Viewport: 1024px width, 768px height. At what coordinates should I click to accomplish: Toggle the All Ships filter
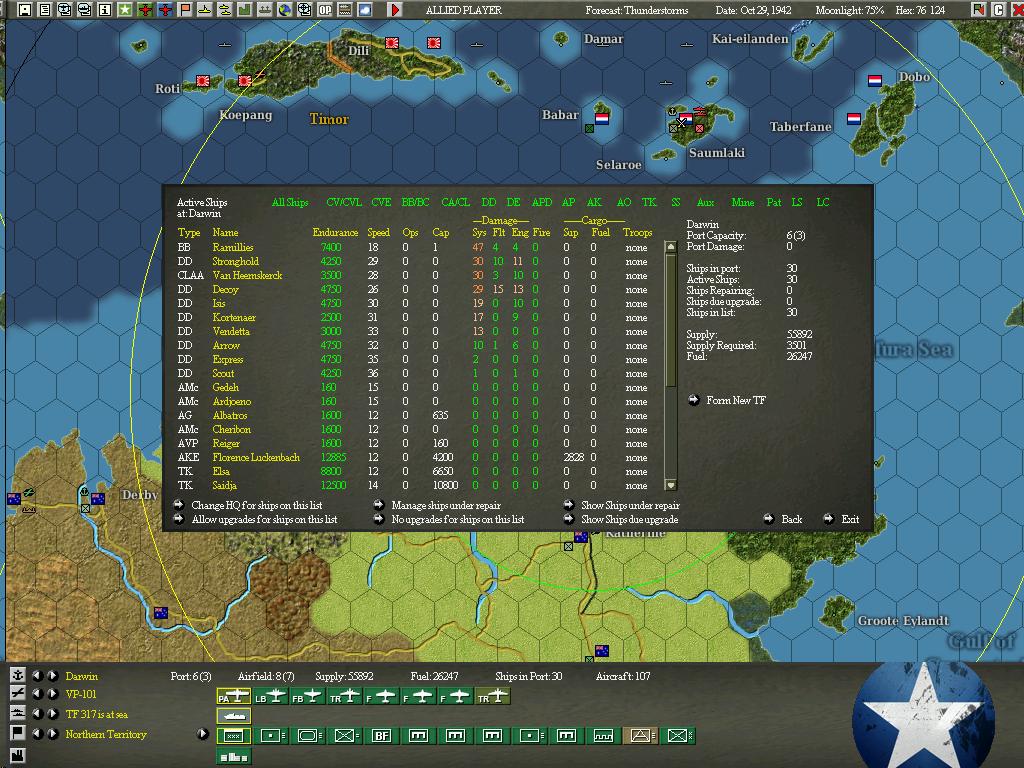[290, 202]
